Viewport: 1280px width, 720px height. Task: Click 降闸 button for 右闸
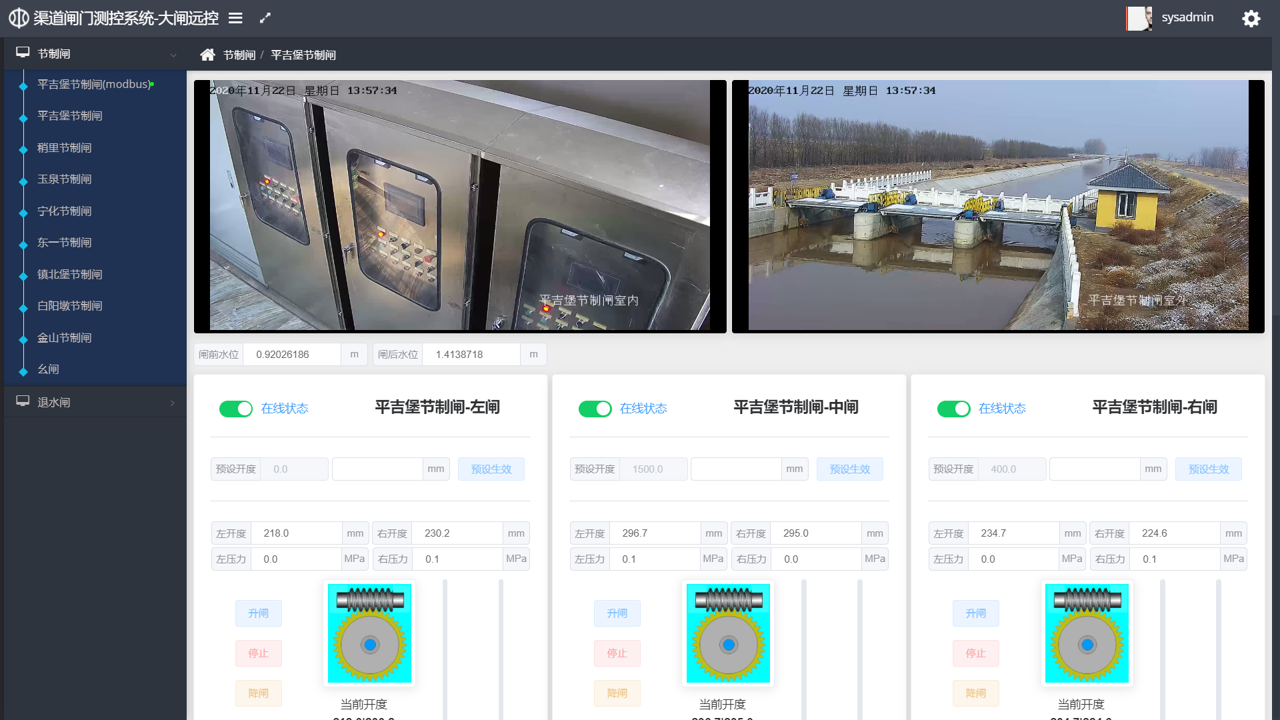[975, 693]
